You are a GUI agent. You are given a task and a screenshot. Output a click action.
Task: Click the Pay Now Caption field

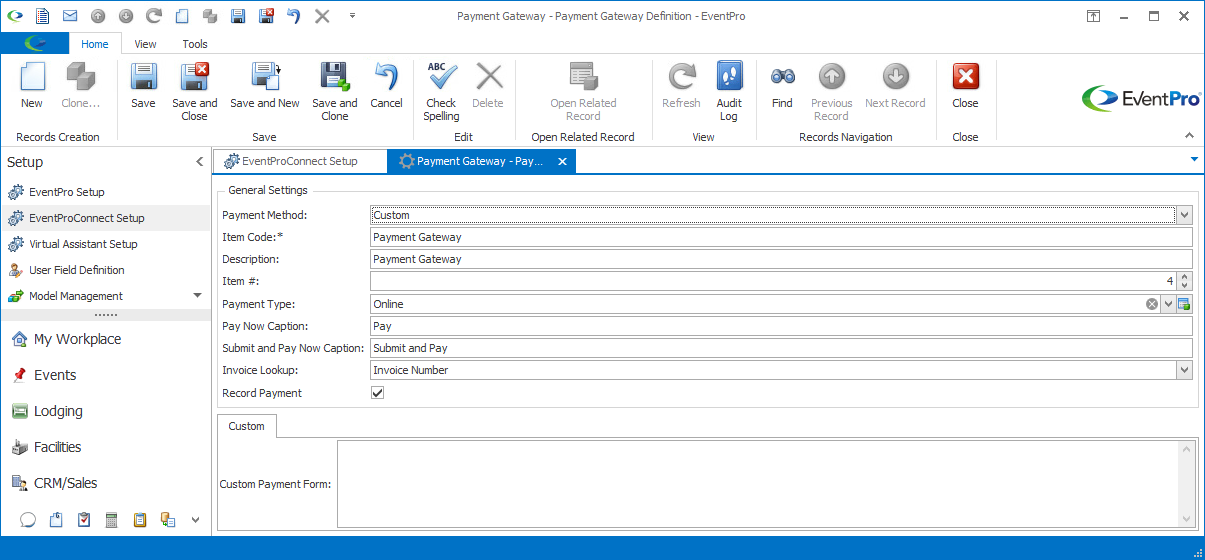click(x=781, y=326)
